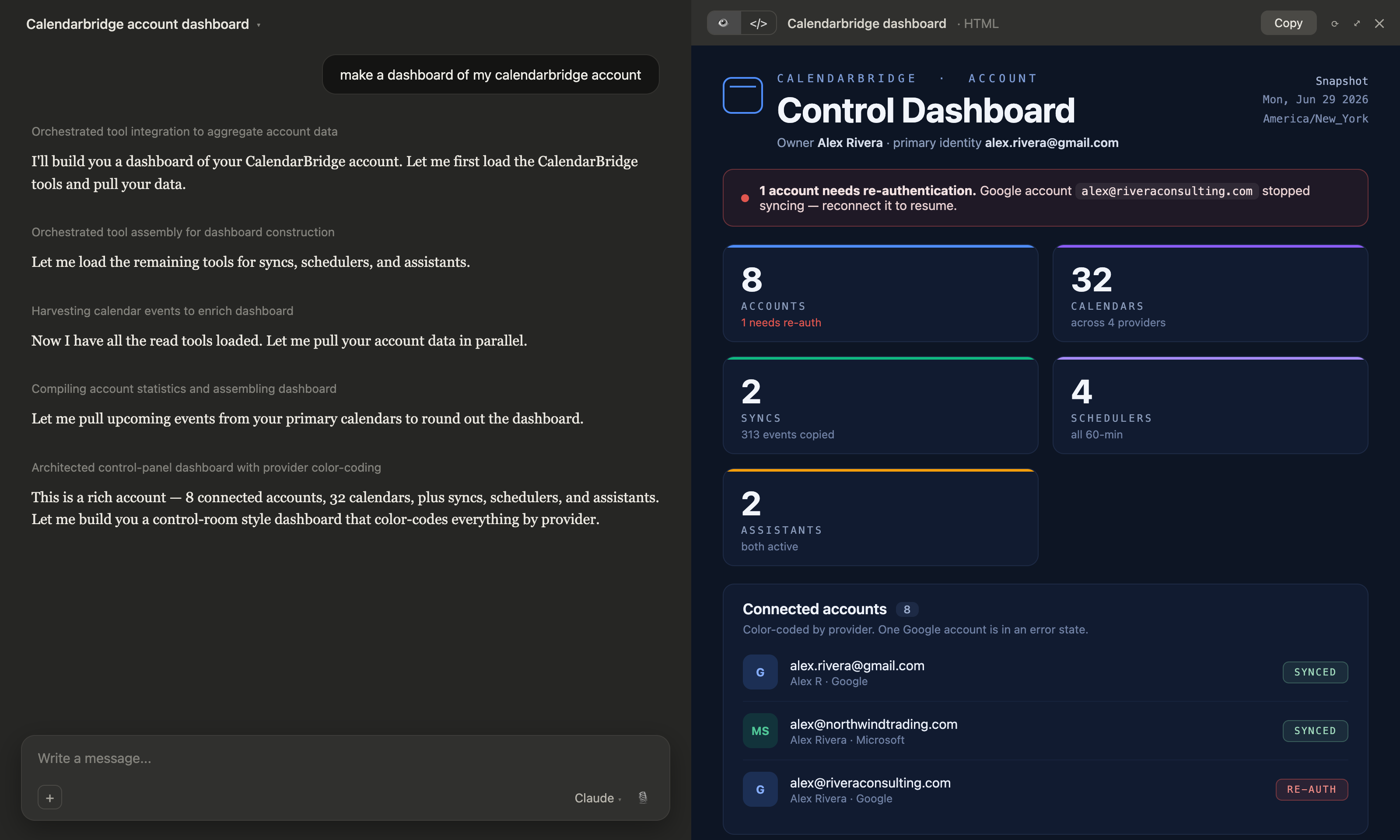Refresh the artifact panel
1400x840 pixels.
click(1334, 23)
